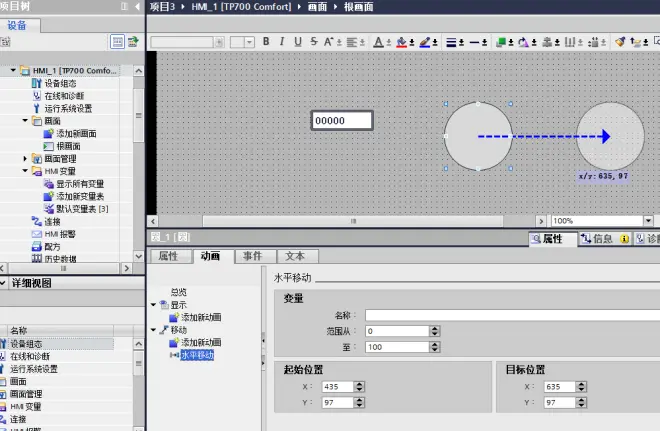Select the left circle on canvas
Viewport: 660px width, 431px height.
click(x=478, y=136)
